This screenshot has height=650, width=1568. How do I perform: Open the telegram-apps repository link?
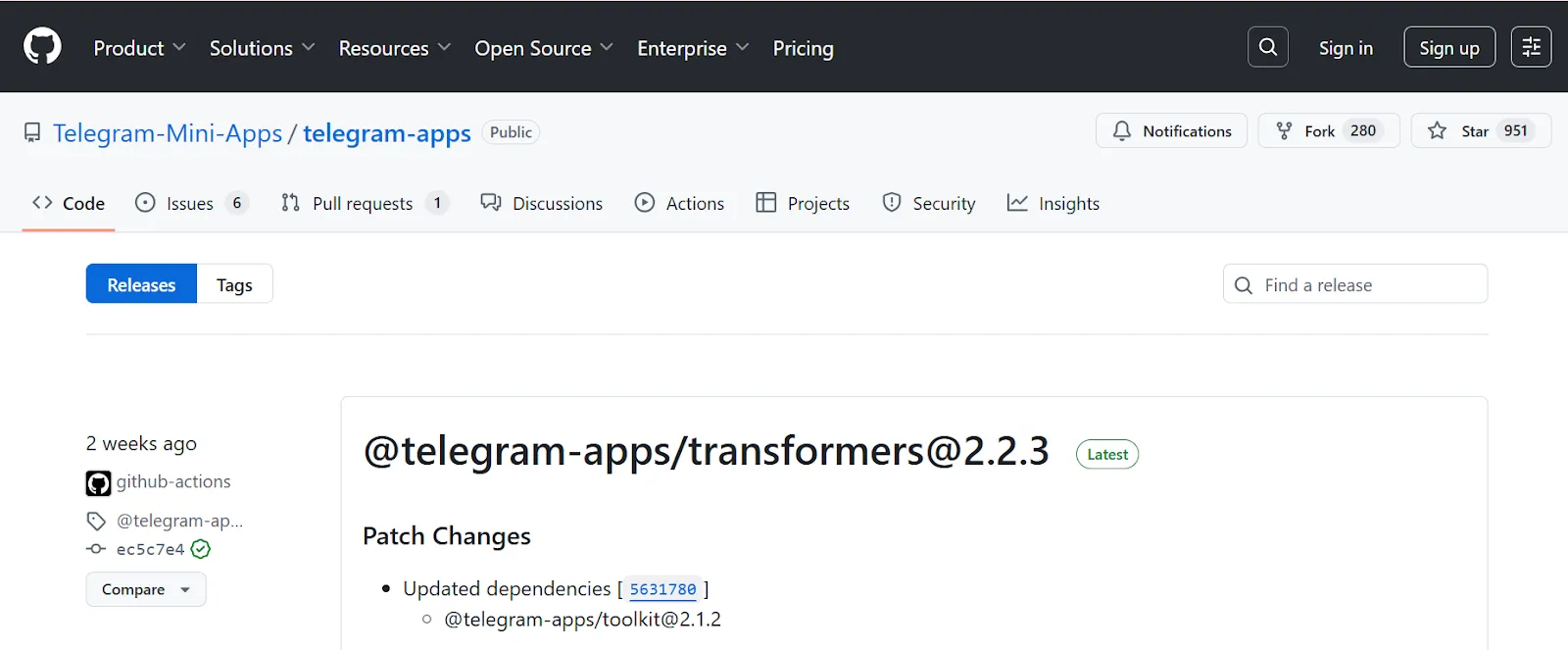pos(387,132)
